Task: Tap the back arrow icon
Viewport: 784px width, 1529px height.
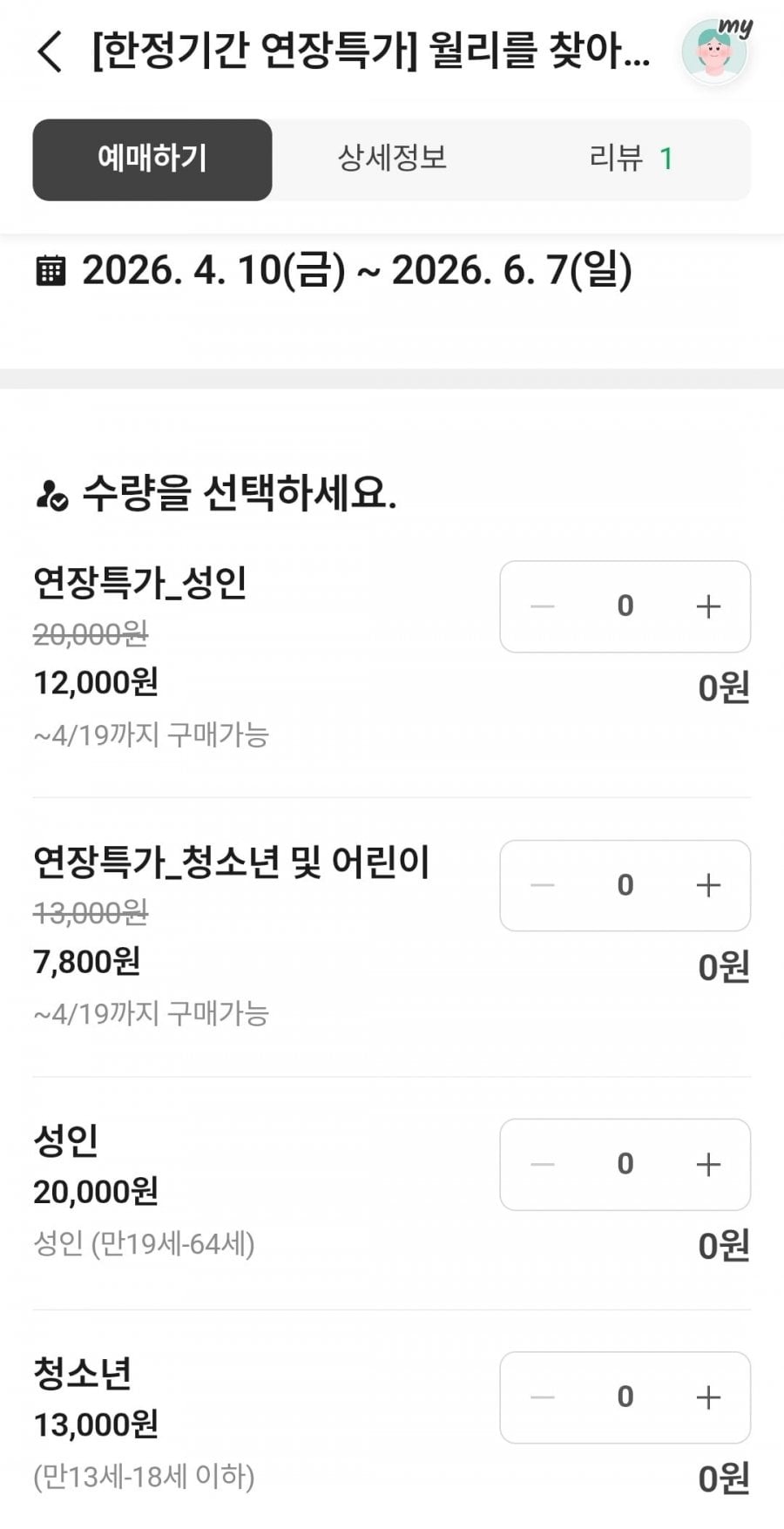Action: (51, 51)
